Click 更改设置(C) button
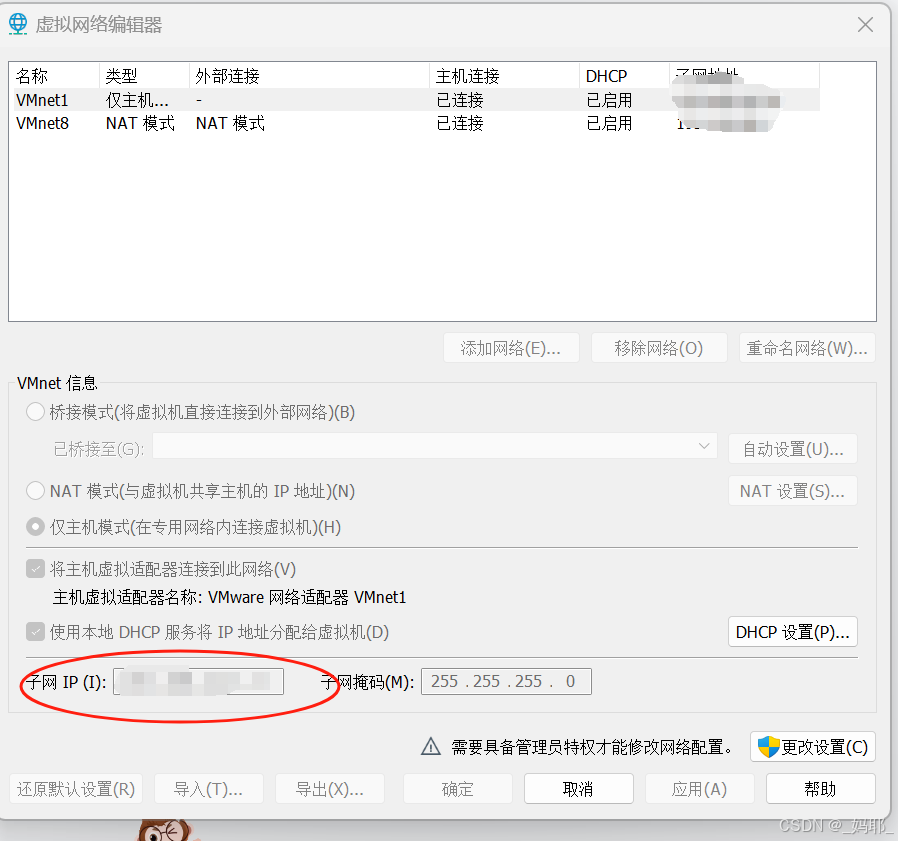 click(813, 746)
